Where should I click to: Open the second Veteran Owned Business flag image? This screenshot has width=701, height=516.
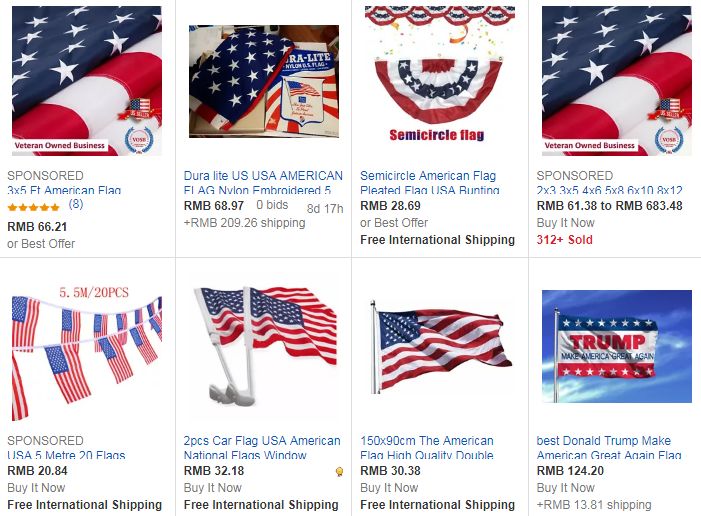point(617,80)
